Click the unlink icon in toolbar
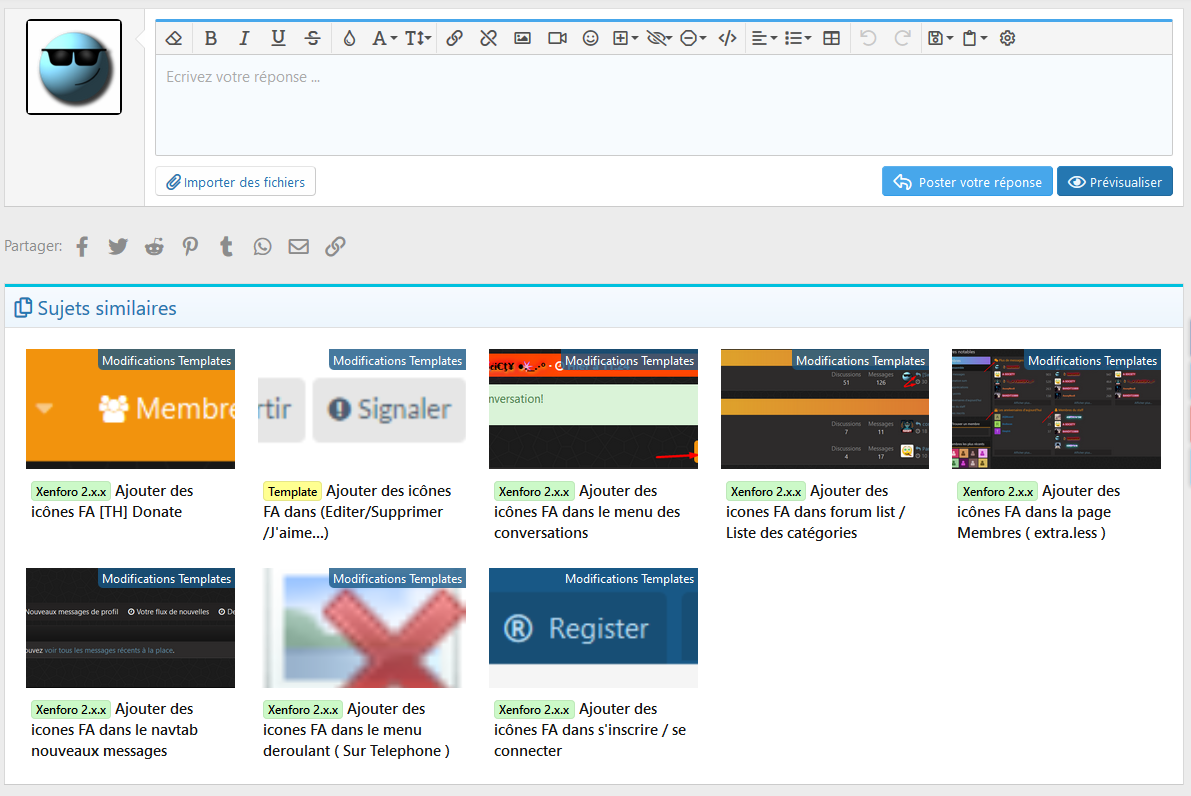1191x796 pixels. (x=488, y=38)
